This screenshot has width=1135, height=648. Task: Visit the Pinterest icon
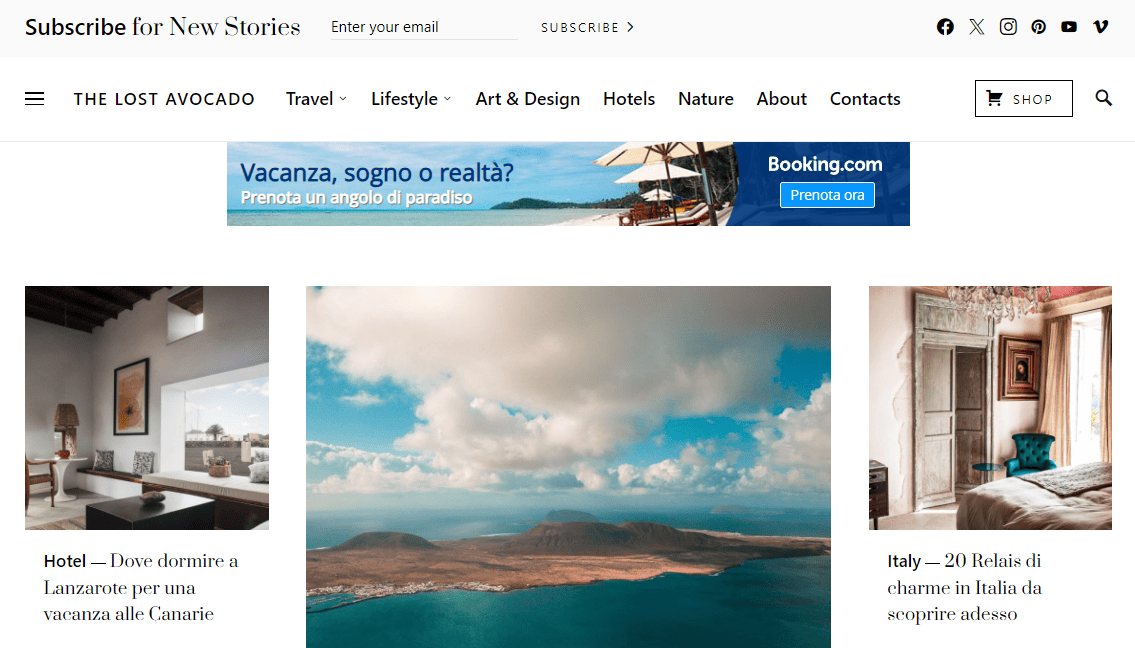1038,26
